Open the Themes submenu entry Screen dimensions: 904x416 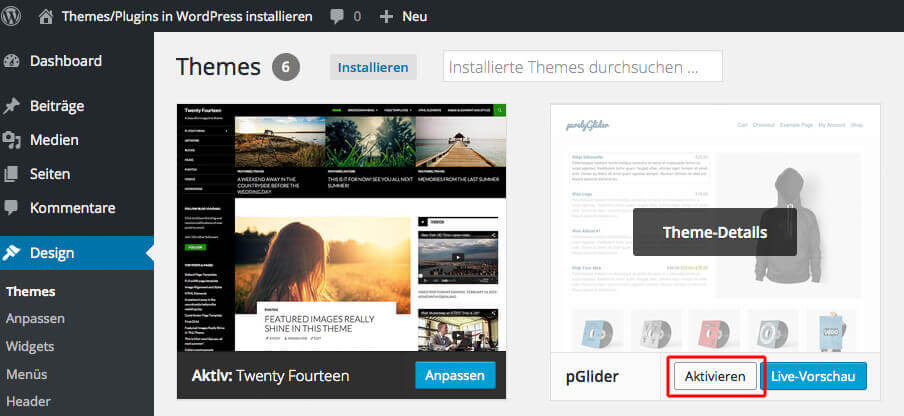coord(31,292)
